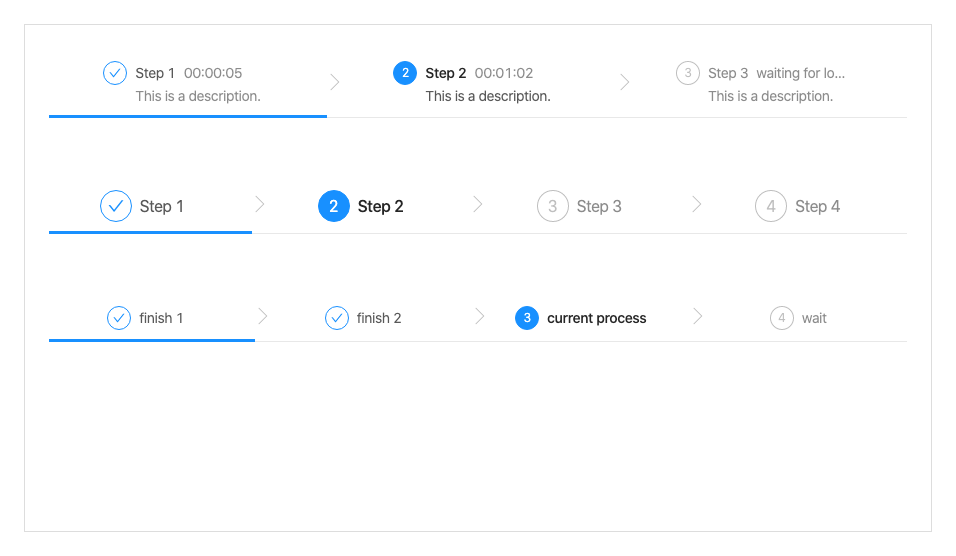The height and width of the screenshot is (556, 956).
Task: Click the grey number 4 circle beside Step 4
Action: pos(771,206)
